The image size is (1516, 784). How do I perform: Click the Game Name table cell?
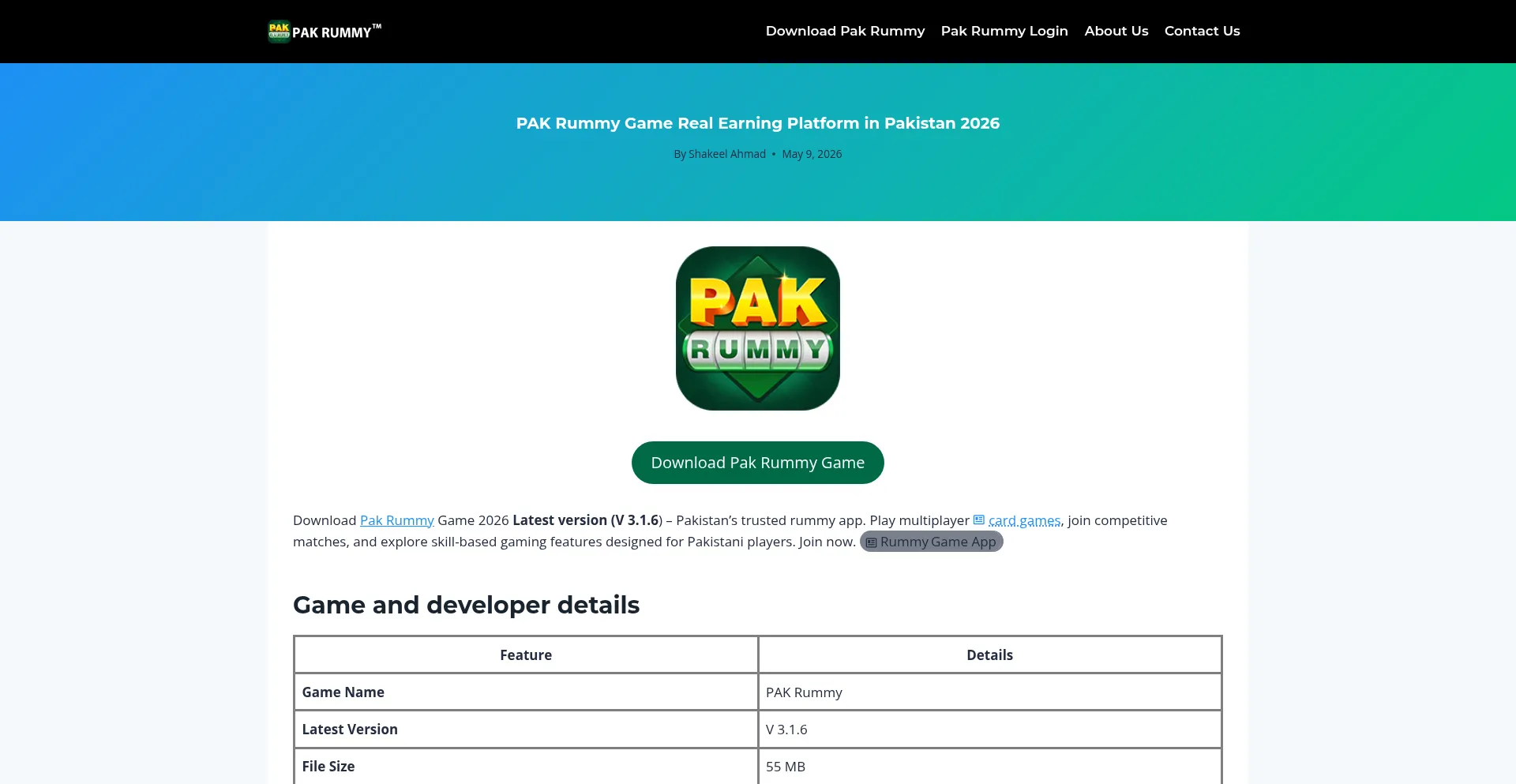pos(526,692)
